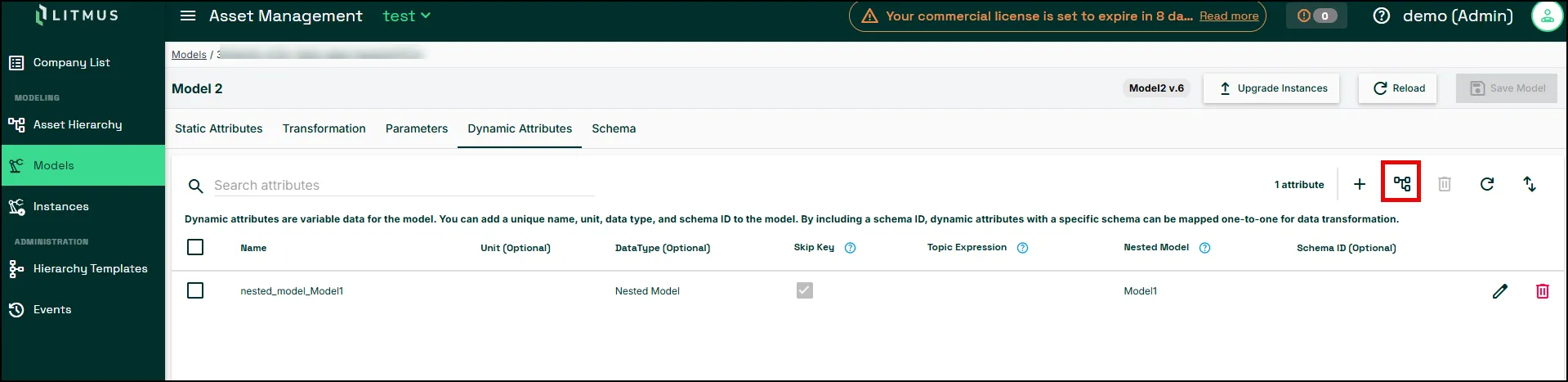Open the user avatar menu

click(x=1546, y=16)
